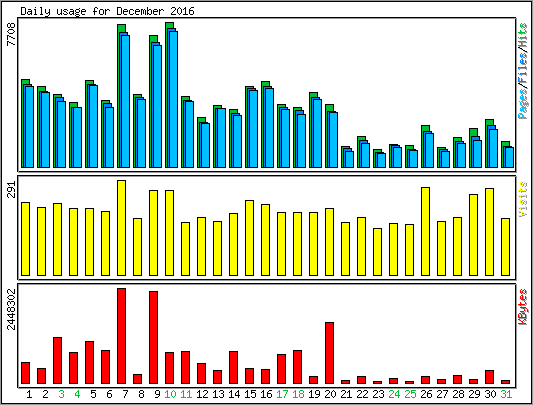Image resolution: width=533 pixels, height=405 pixels.
Task: Click the 7708 scale value
Action: pos(11,34)
